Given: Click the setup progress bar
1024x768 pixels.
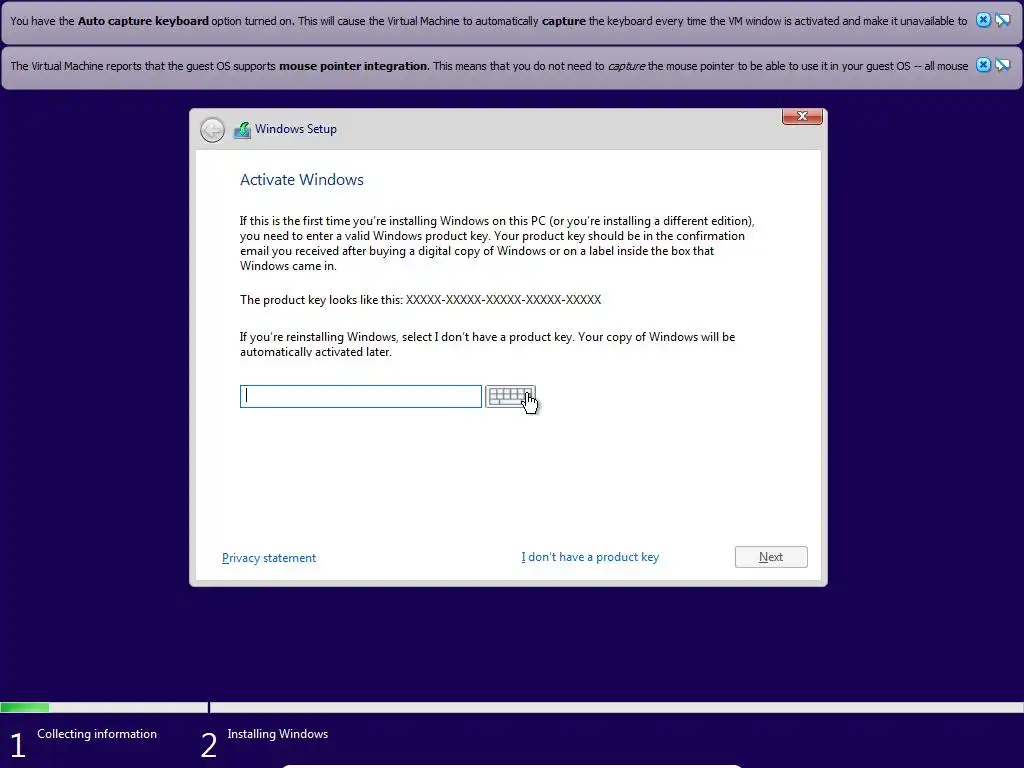Looking at the screenshot, I should click(512, 707).
